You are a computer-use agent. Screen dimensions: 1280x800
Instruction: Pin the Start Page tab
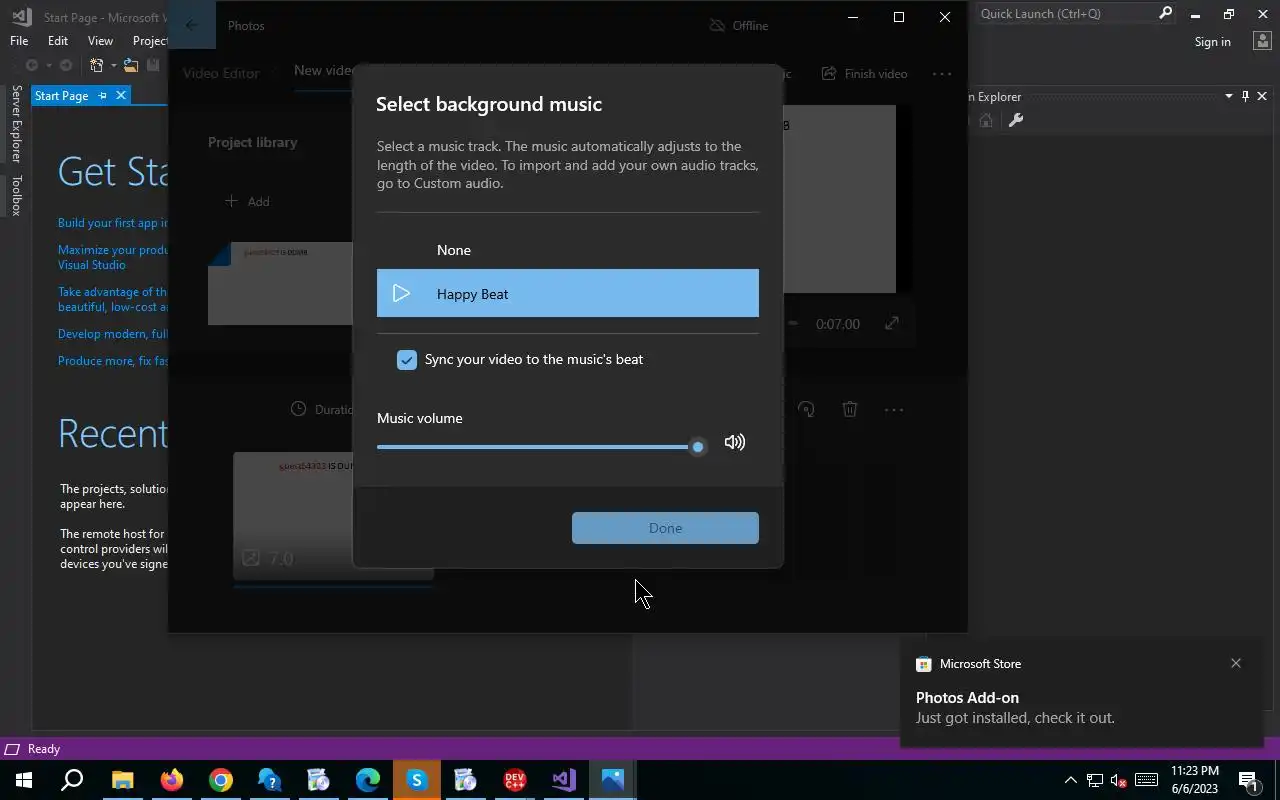pyautogui.click(x=102, y=95)
